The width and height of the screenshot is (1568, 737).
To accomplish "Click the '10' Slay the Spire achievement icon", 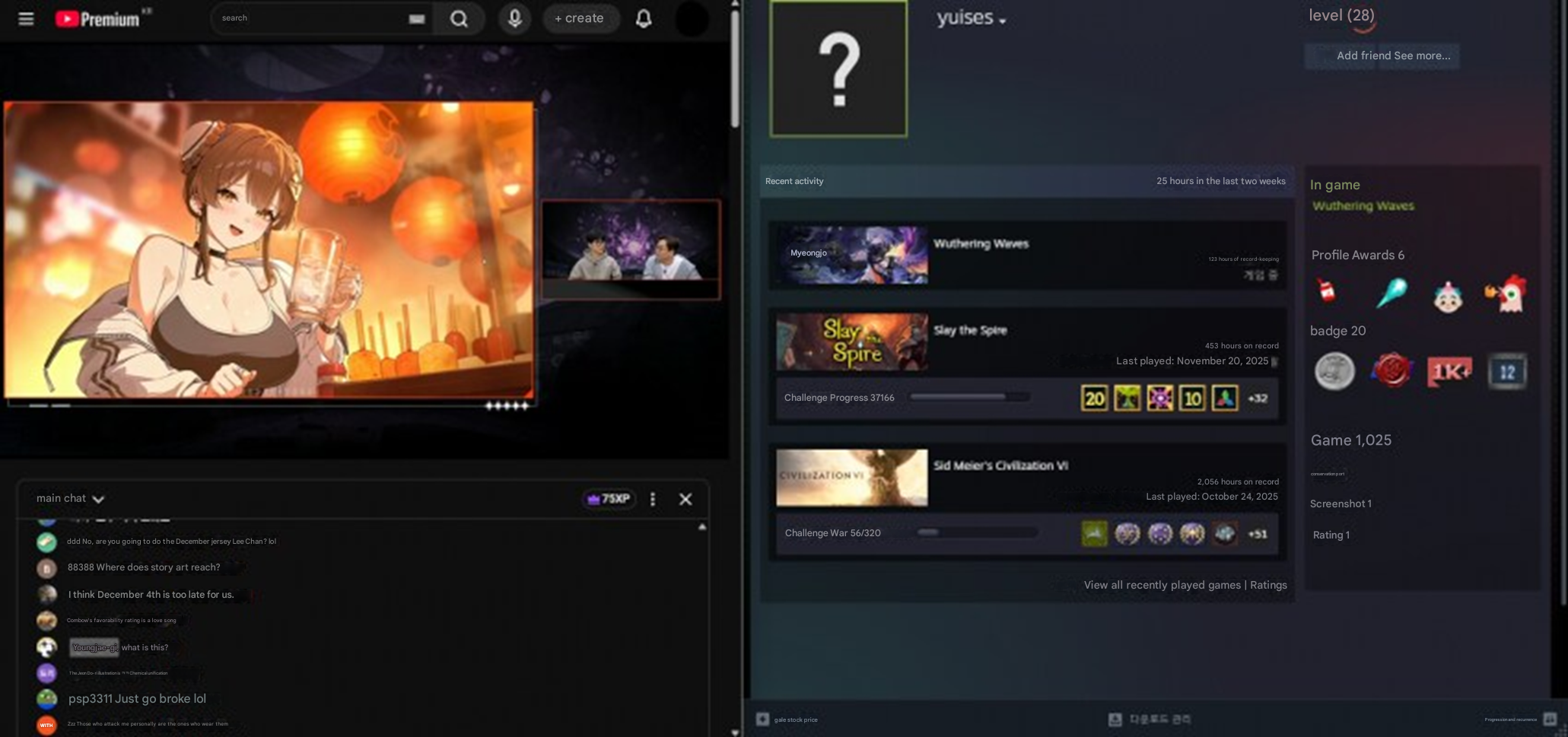I will (x=1193, y=398).
